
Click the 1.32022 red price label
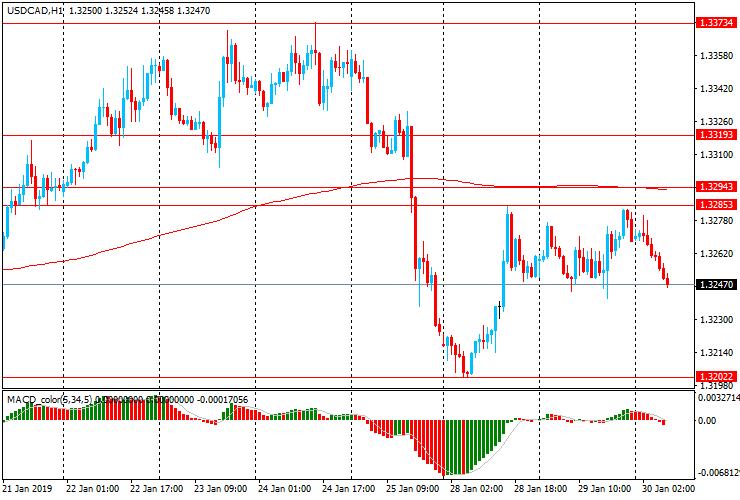pyautogui.click(x=716, y=377)
